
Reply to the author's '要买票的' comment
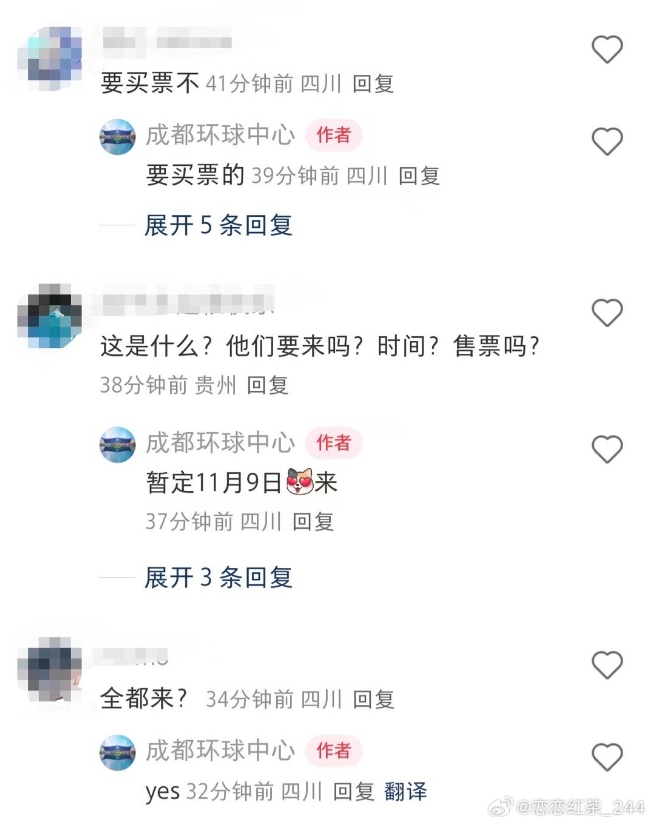click(419, 176)
